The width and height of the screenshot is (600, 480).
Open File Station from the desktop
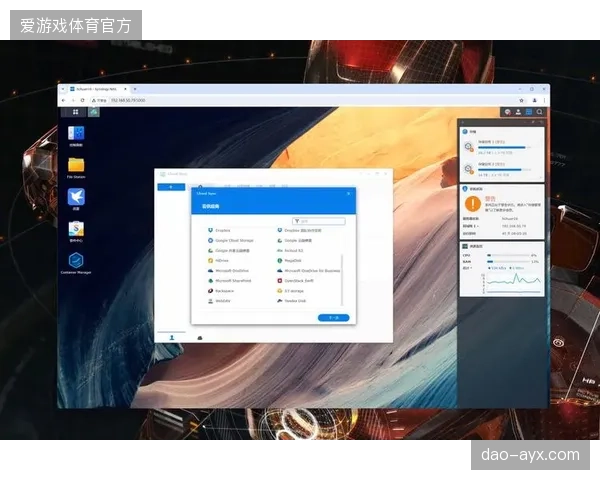coord(76,168)
